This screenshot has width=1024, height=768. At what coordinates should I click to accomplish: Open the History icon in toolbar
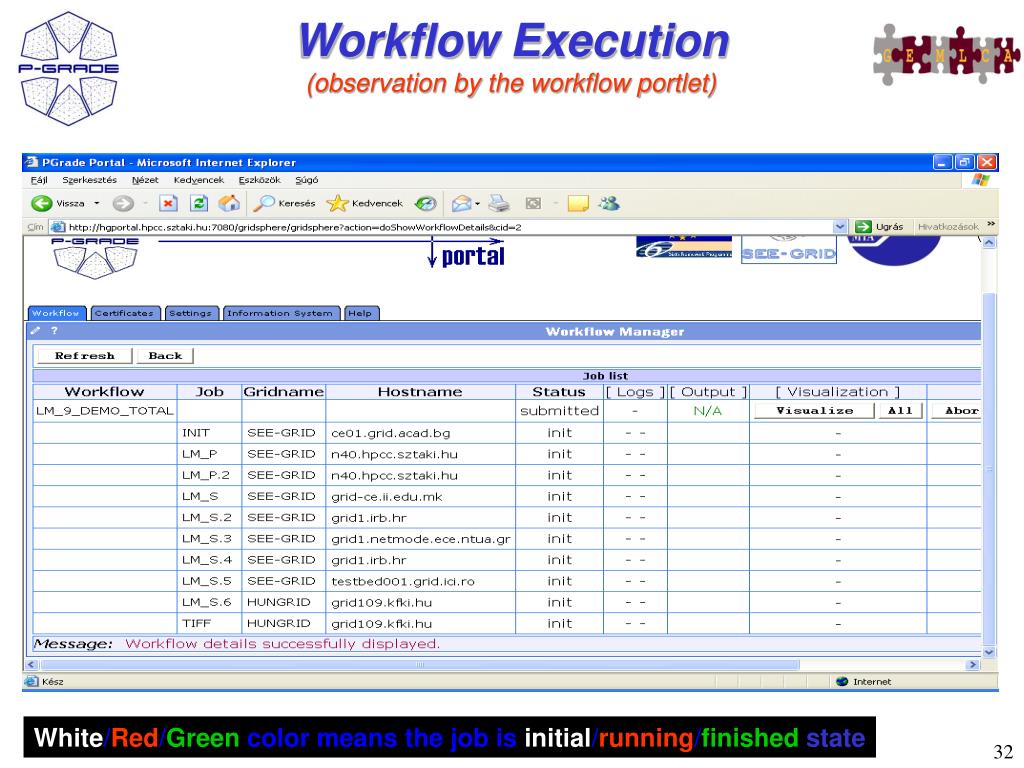(426, 204)
